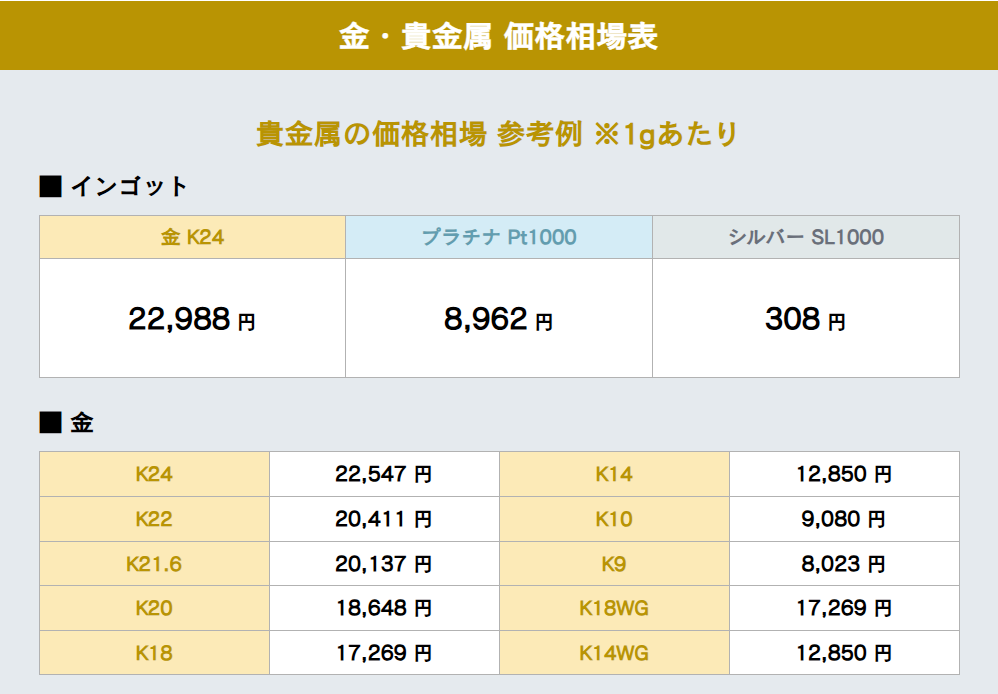Select the K21.6 row label
Viewport: 998px width, 694px height.
pyautogui.click(x=154, y=565)
